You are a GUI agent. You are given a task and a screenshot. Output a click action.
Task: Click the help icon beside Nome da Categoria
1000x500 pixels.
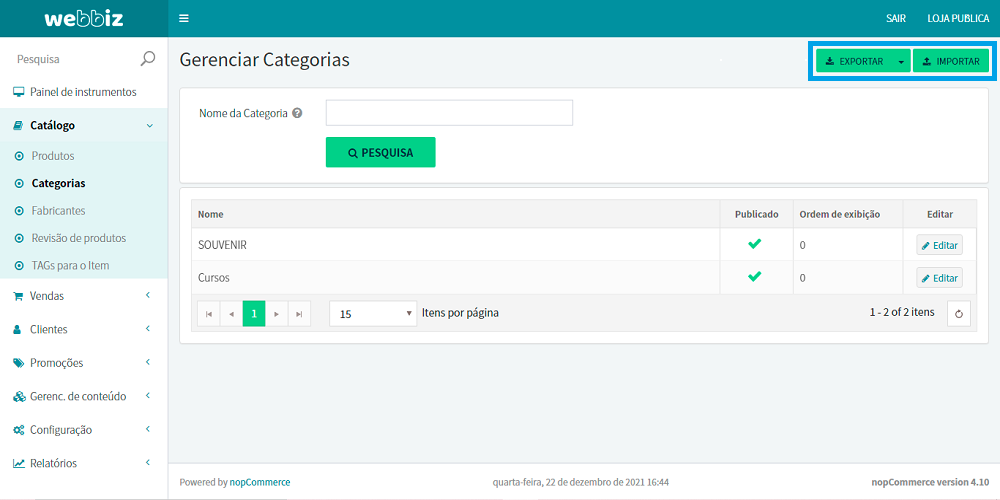(297, 113)
